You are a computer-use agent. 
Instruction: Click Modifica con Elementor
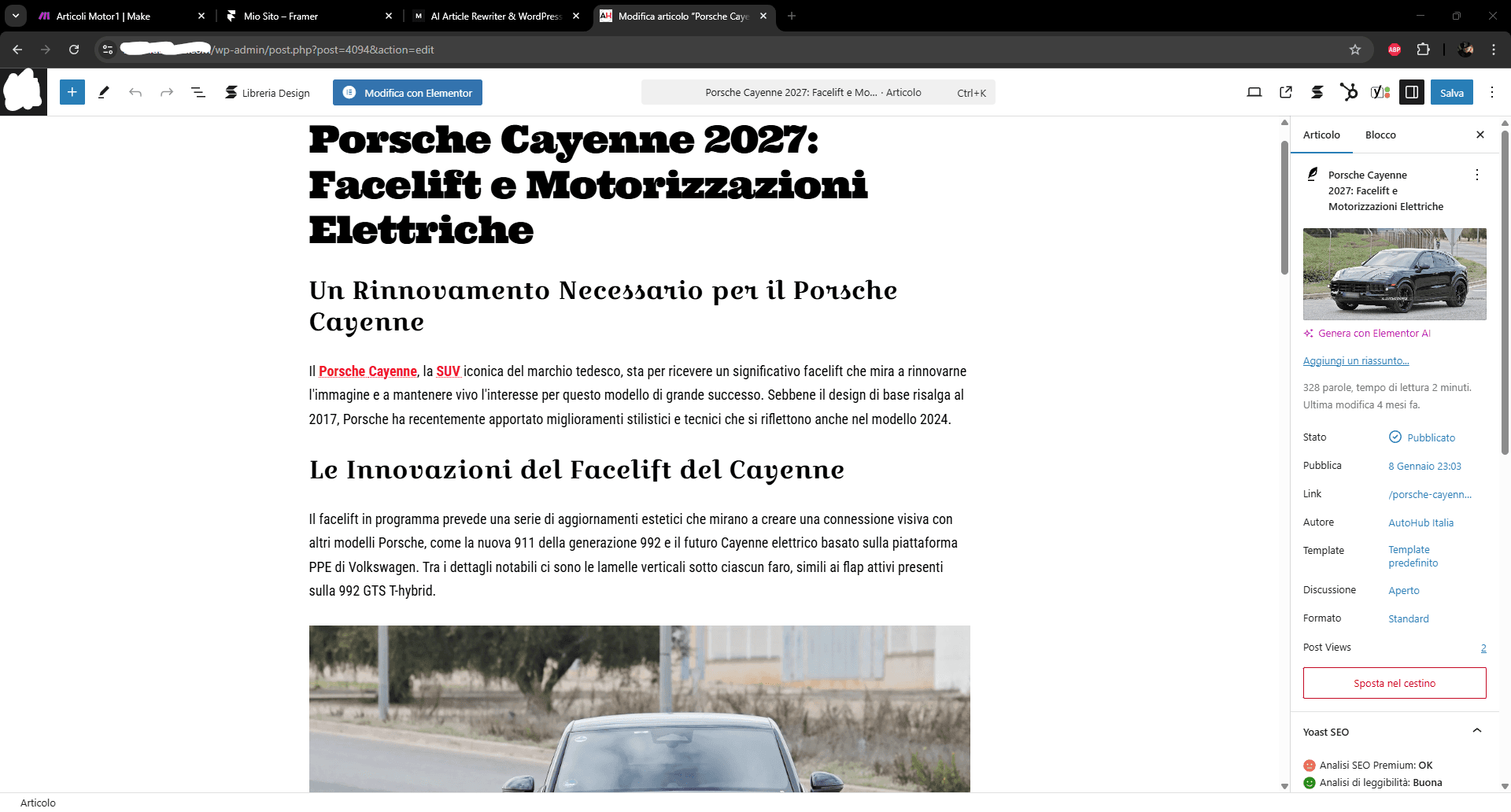[x=407, y=92]
